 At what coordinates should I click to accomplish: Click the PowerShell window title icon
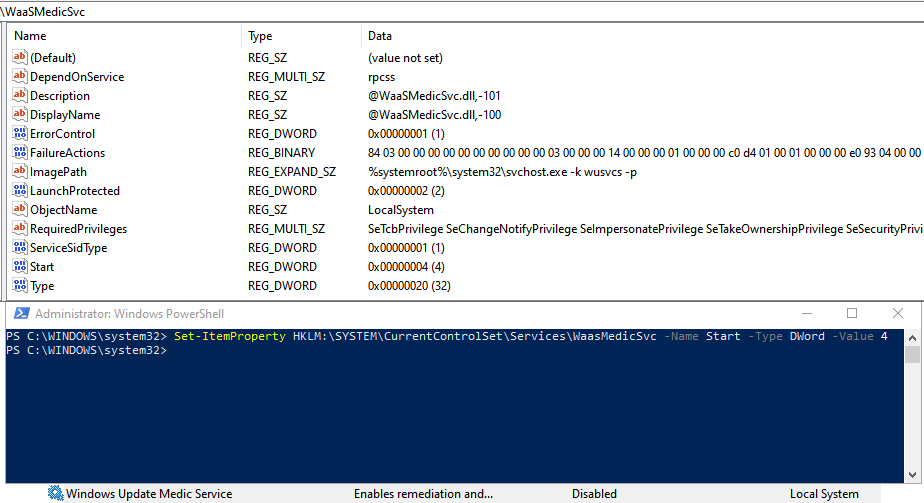pos(19,313)
